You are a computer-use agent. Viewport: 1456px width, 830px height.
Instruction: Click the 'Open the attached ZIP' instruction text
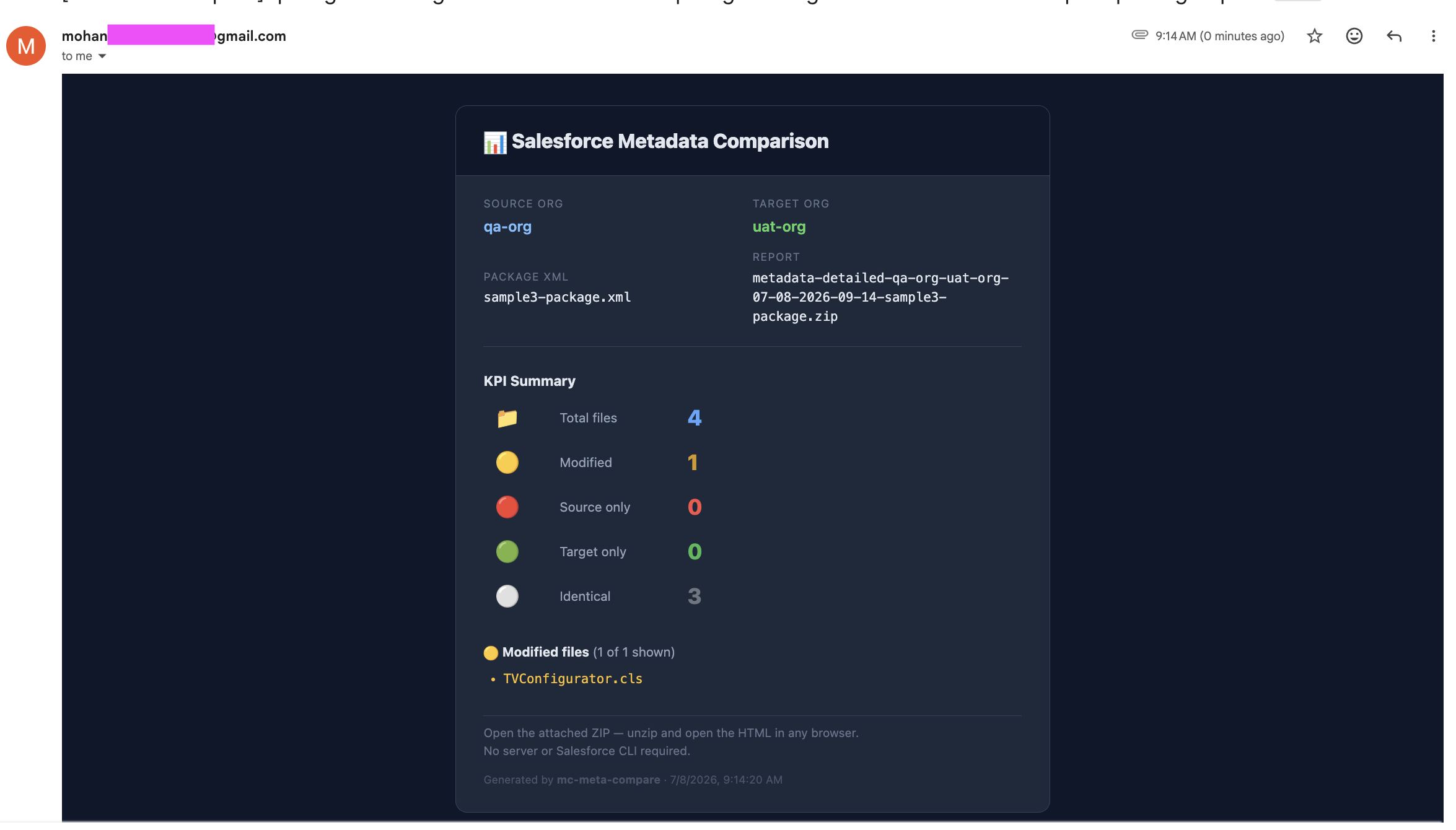click(x=671, y=733)
